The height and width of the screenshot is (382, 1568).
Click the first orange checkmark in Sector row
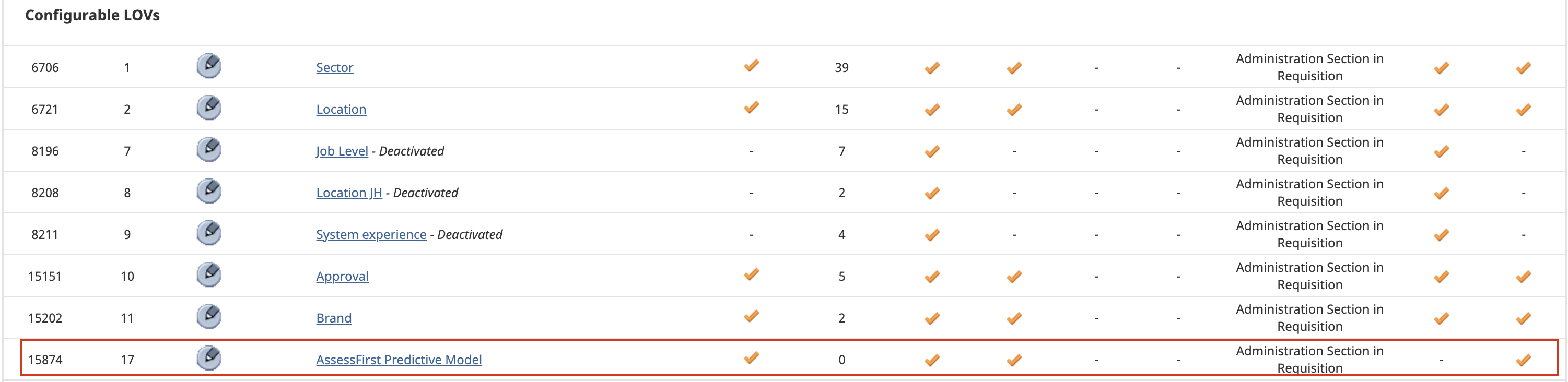click(751, 66)
